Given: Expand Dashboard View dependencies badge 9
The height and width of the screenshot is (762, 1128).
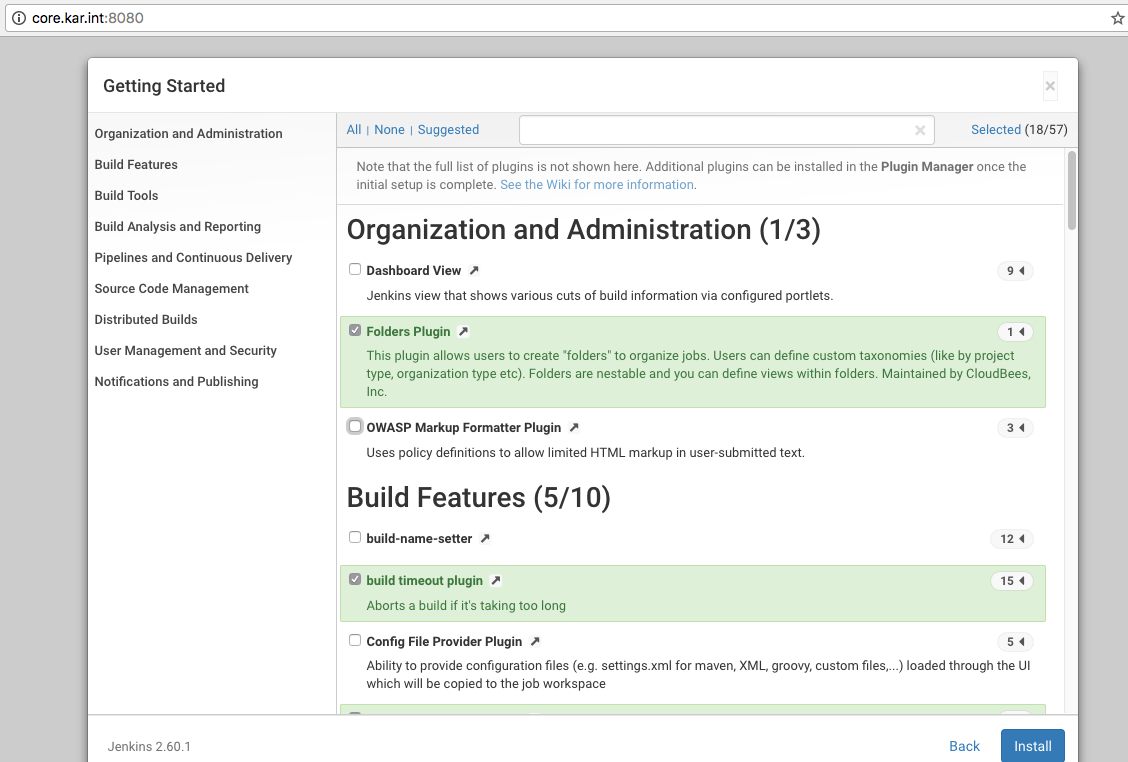Looking at the screenshot, I should click(x=1015, y=271).
